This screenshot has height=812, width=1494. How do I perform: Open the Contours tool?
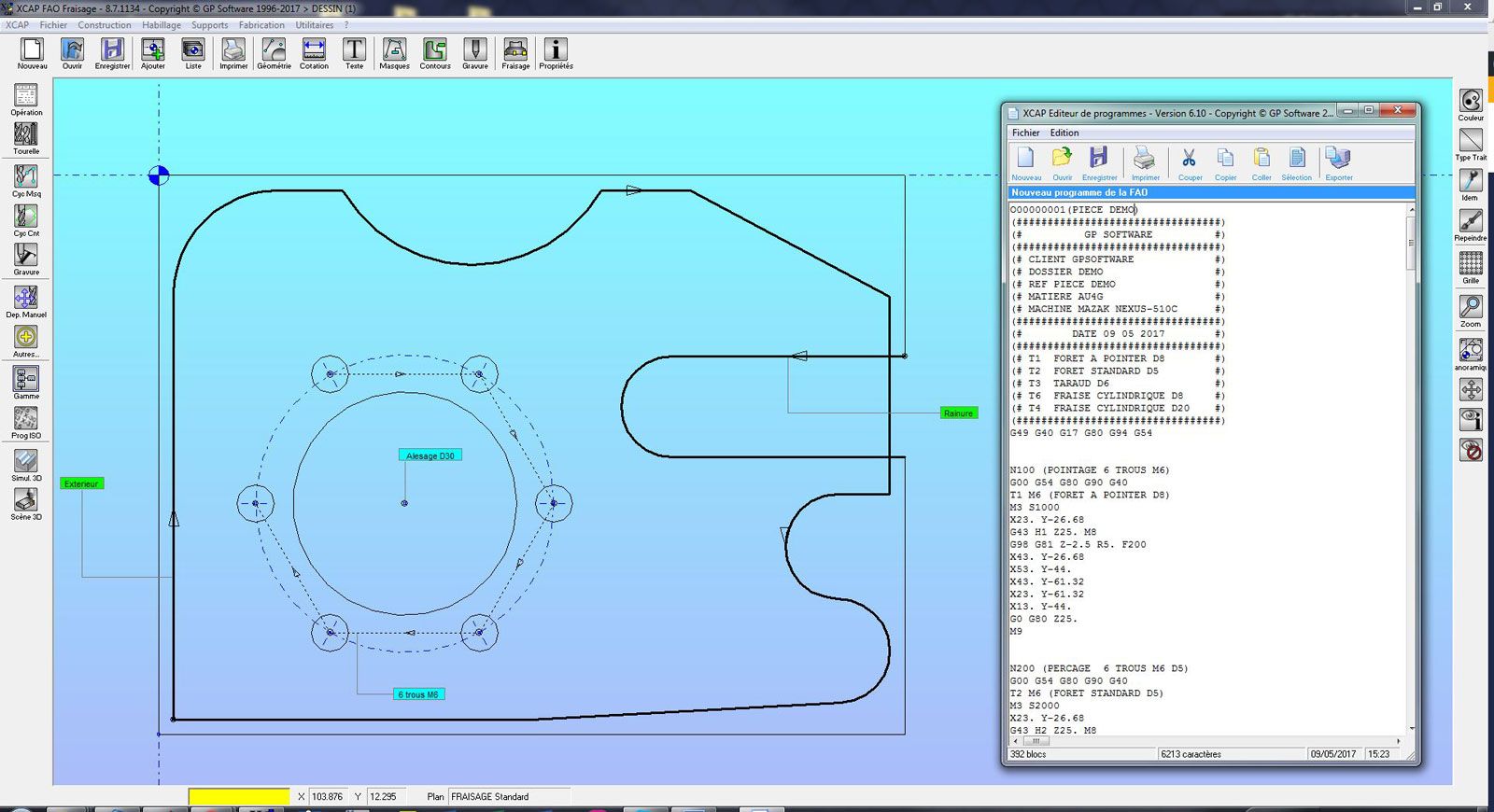pos(435,53)
